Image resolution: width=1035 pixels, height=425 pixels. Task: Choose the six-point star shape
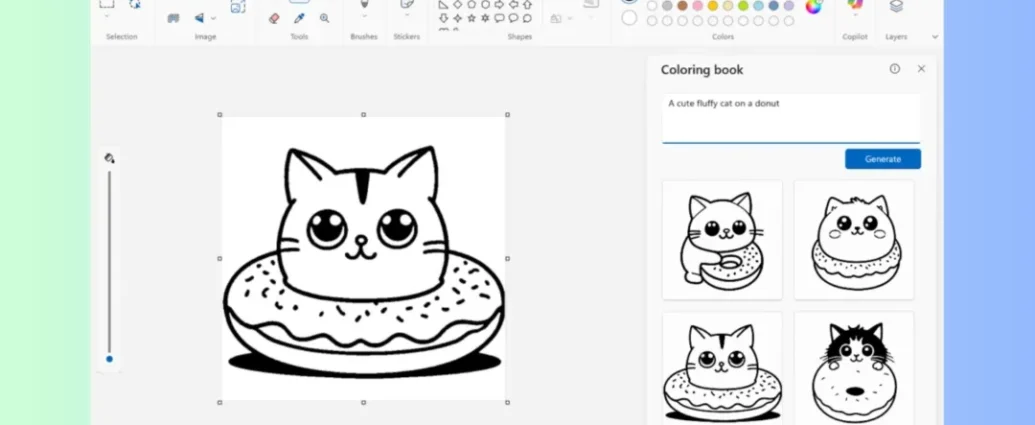point(485,18)
